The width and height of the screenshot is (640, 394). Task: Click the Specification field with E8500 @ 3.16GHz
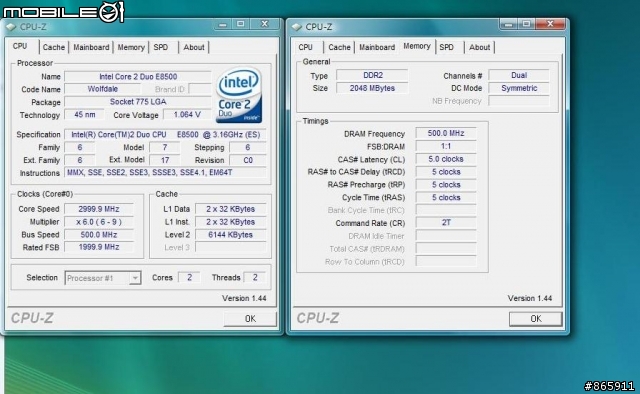(165, 135)
